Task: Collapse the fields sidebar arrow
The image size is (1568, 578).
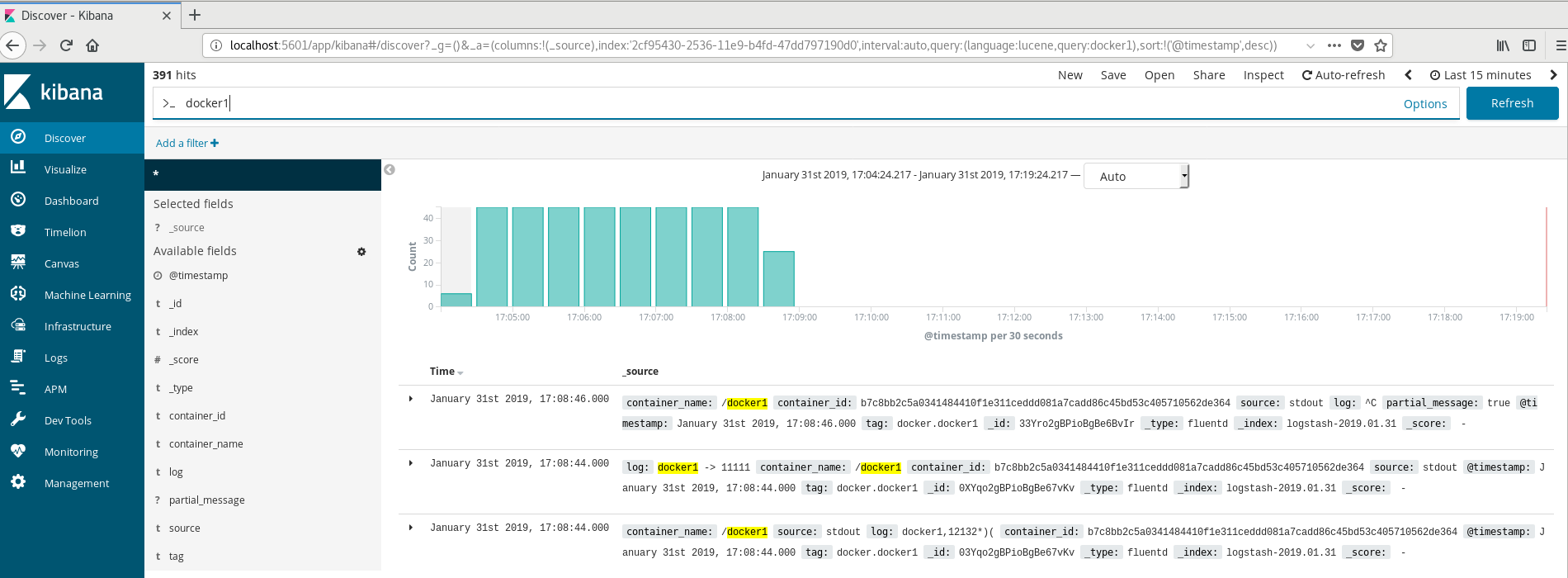Action: tap(390, 169)
